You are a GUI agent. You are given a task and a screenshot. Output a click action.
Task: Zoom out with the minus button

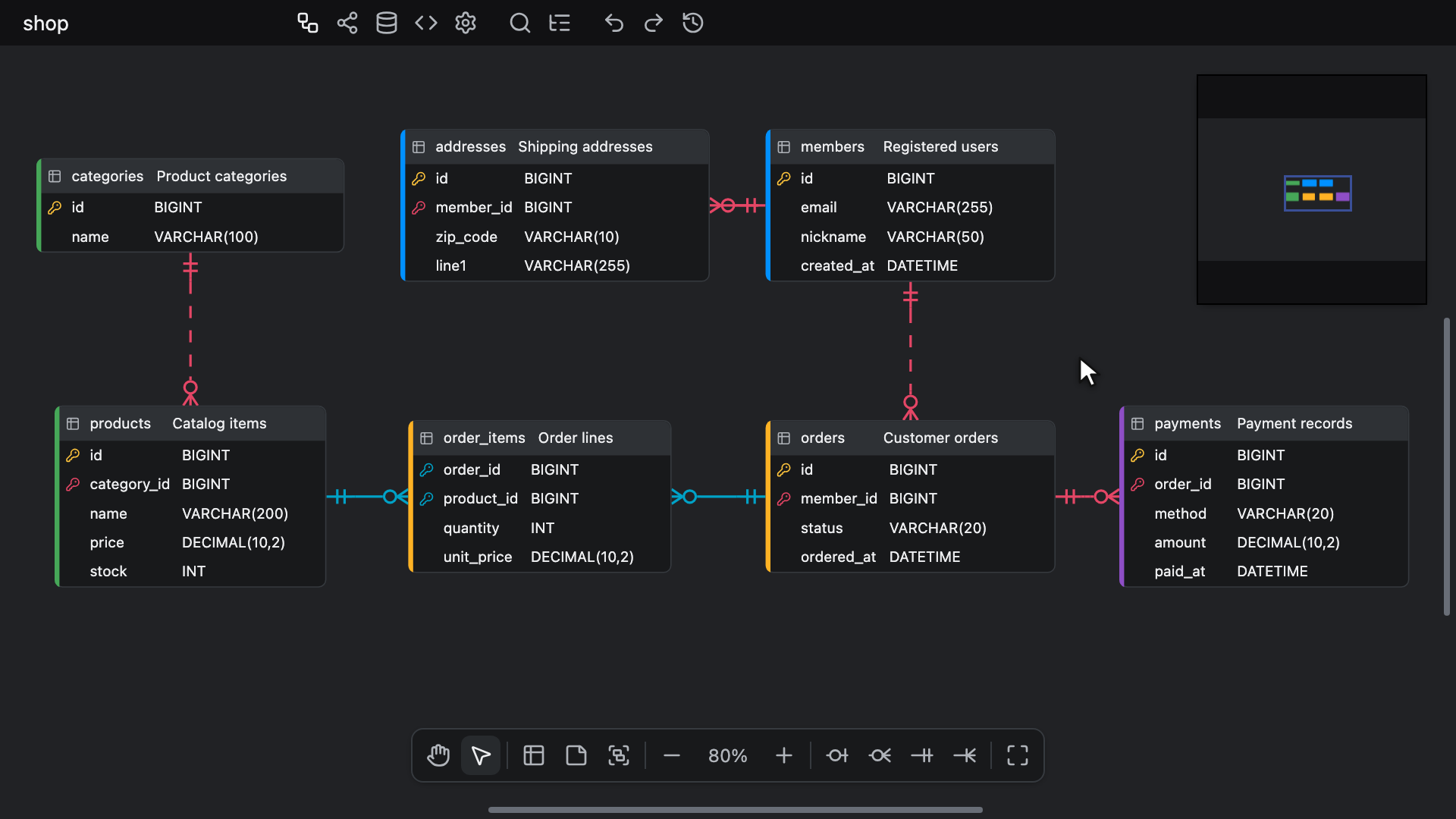coord(672,755)
